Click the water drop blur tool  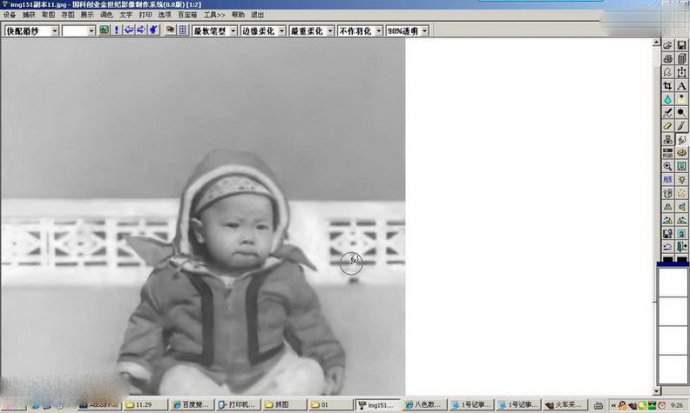point(668,100)
